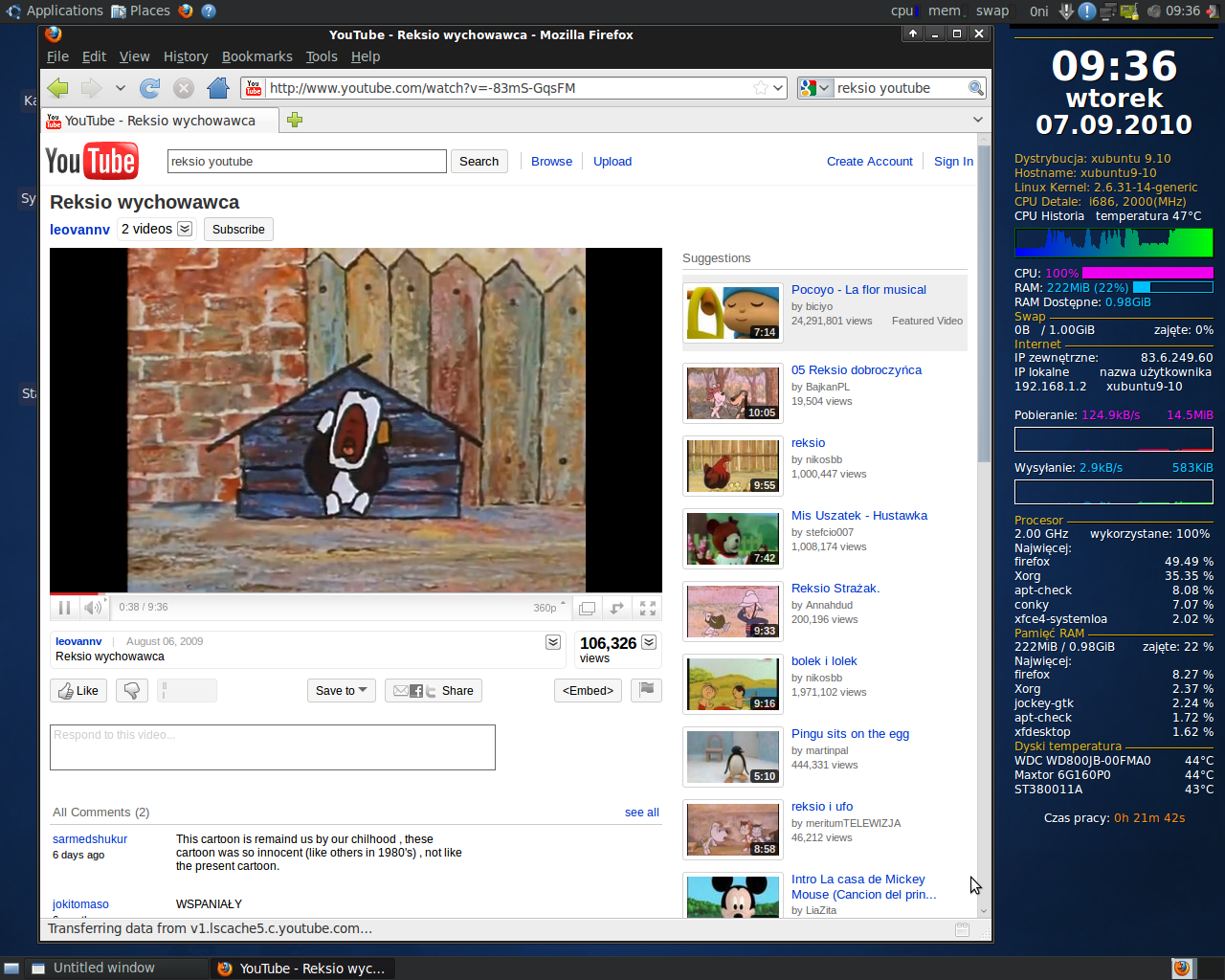
Task: Go to the Firefox home page
Action: tap(218, 88)
